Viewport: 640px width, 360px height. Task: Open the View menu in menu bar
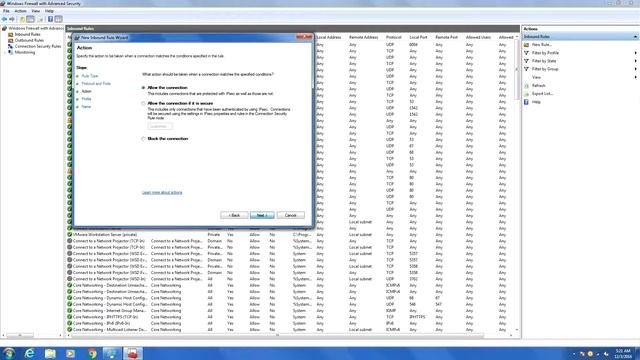tap(36, 11)
